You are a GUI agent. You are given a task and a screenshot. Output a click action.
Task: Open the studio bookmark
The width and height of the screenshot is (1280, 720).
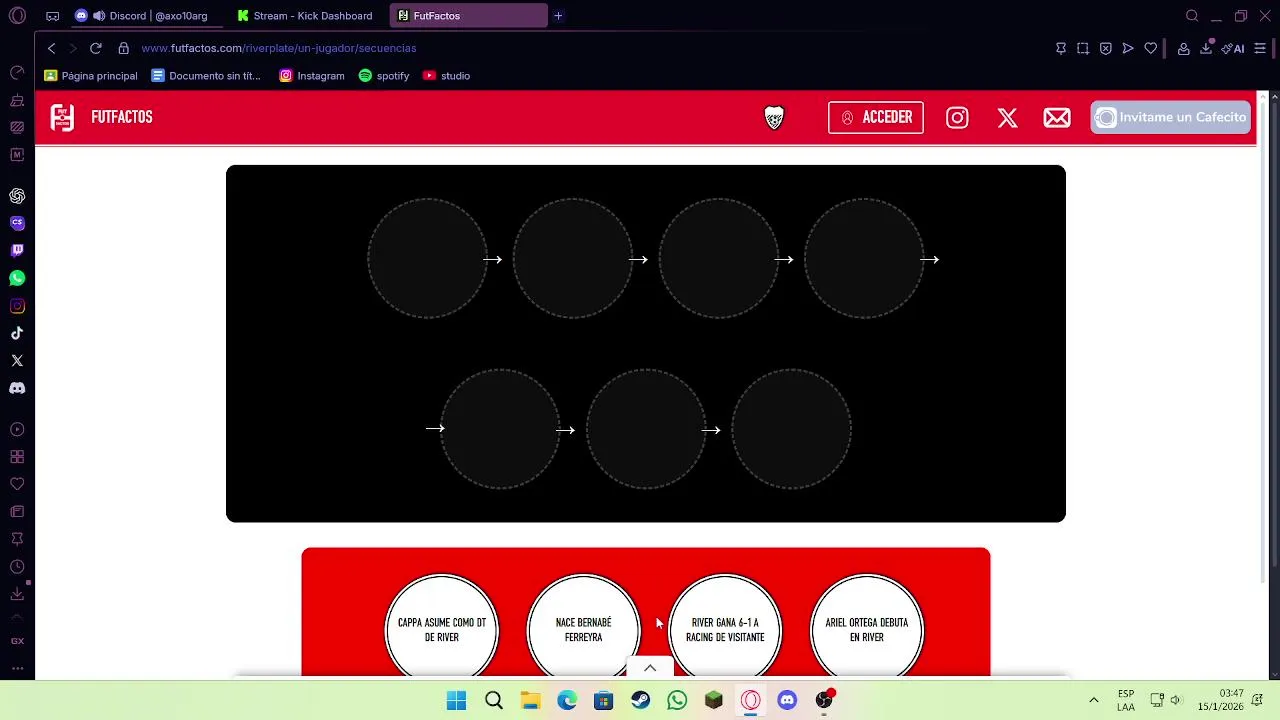(x=446, y=76)
